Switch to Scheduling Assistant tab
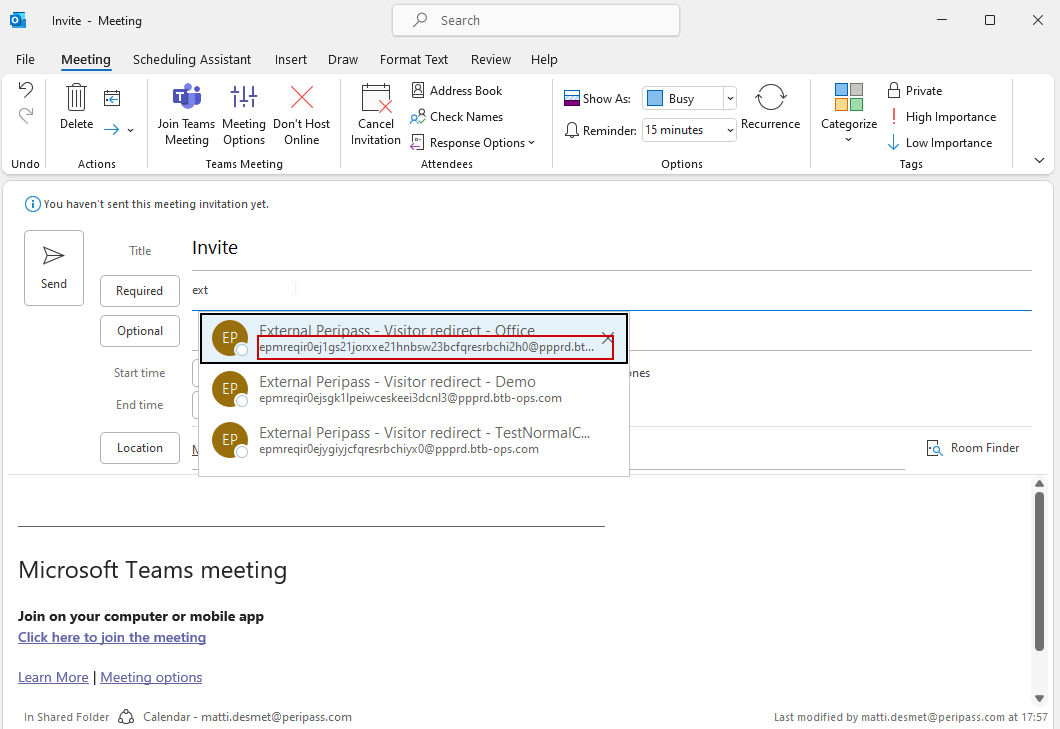The width and height of the screenshot is (1060, 729). [192, 60]
